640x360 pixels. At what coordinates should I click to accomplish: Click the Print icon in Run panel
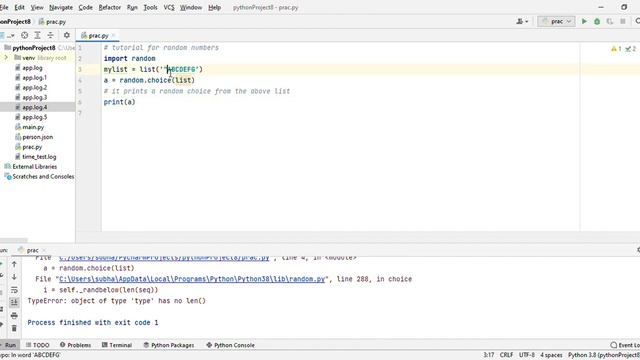(14, 316)
